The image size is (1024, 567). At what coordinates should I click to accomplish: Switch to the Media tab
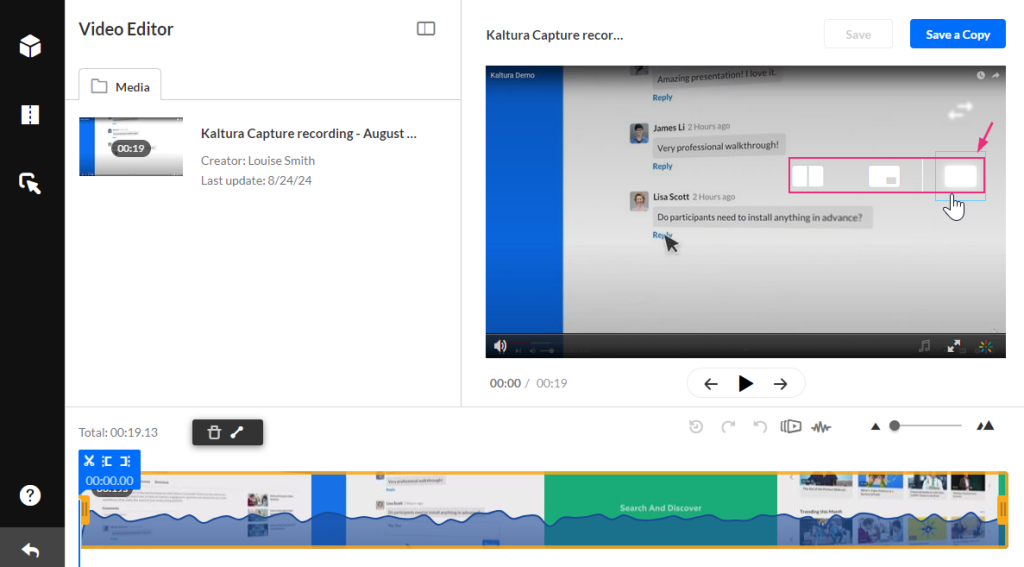point(120,87)
